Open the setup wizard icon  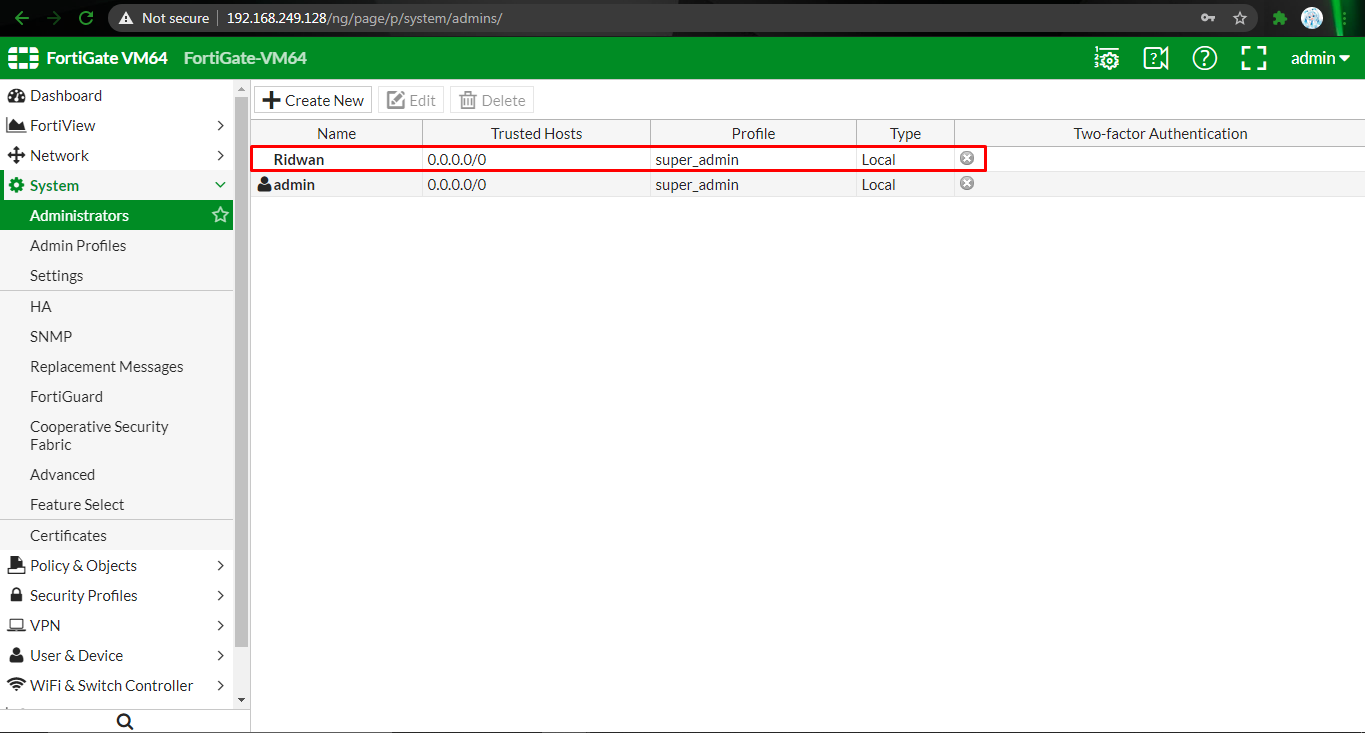coord(1106,58)
